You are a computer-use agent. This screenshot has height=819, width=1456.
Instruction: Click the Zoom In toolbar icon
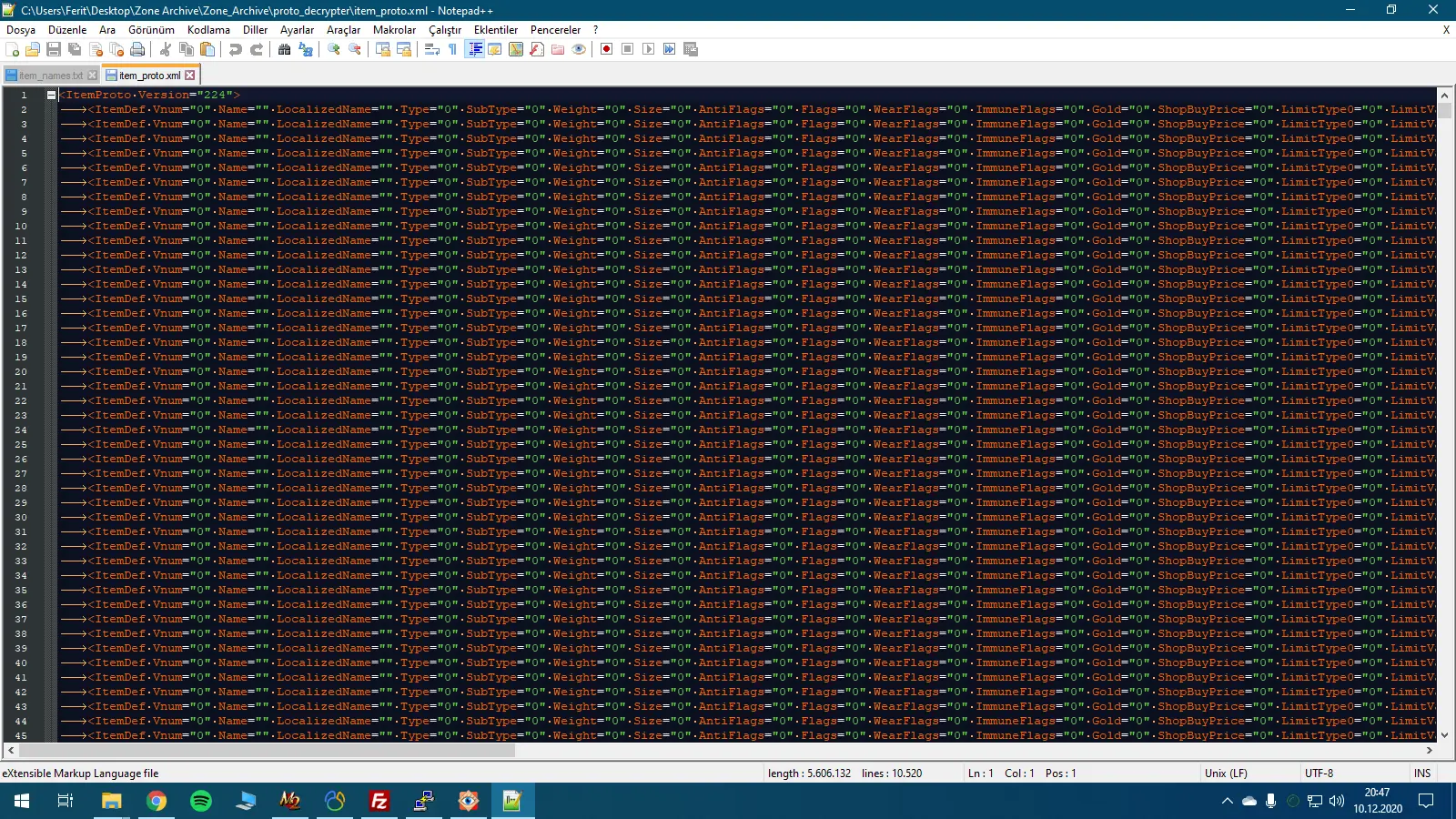click(334, 49)
